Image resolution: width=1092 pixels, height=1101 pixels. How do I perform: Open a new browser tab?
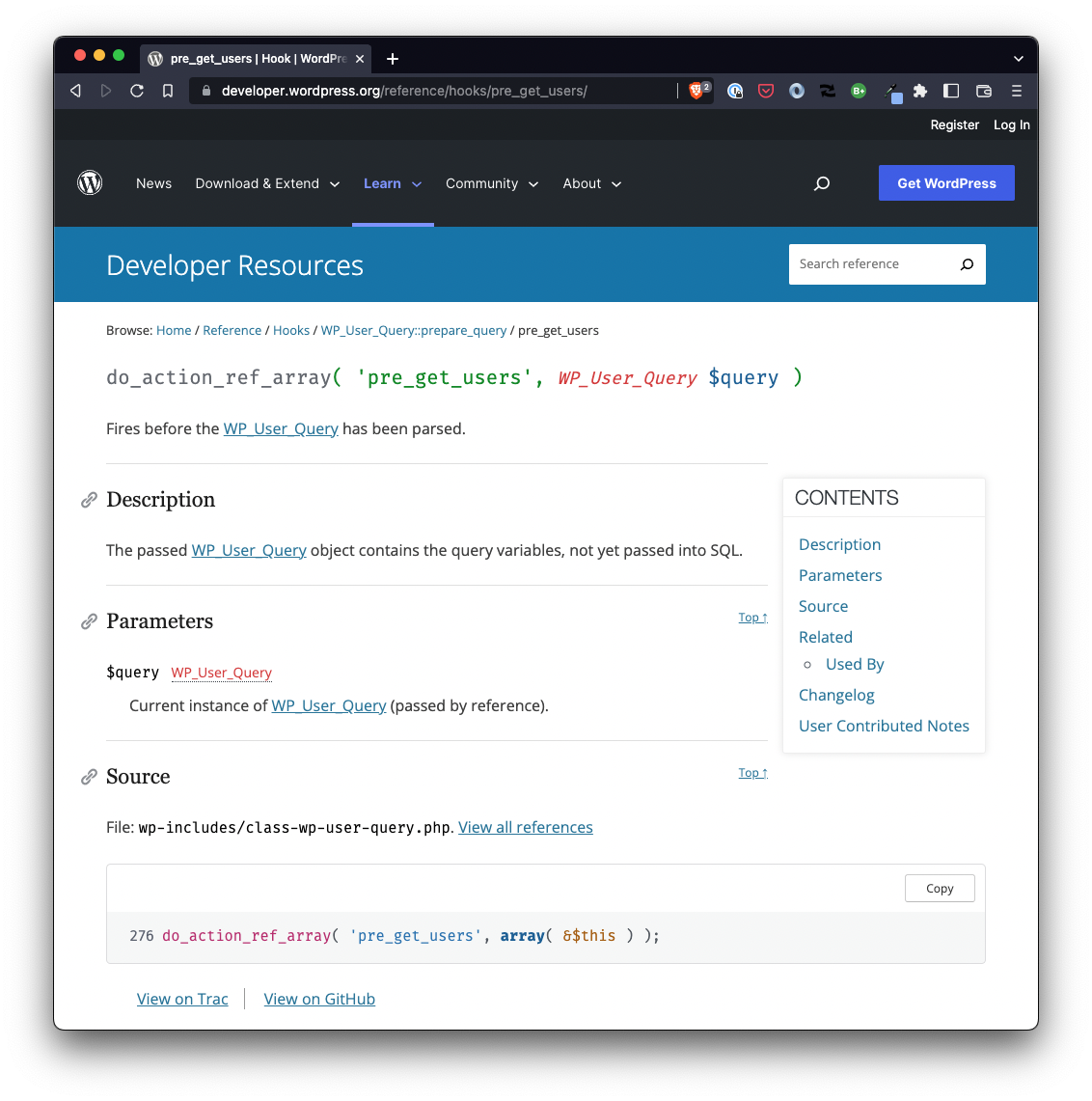click(393, 59)
